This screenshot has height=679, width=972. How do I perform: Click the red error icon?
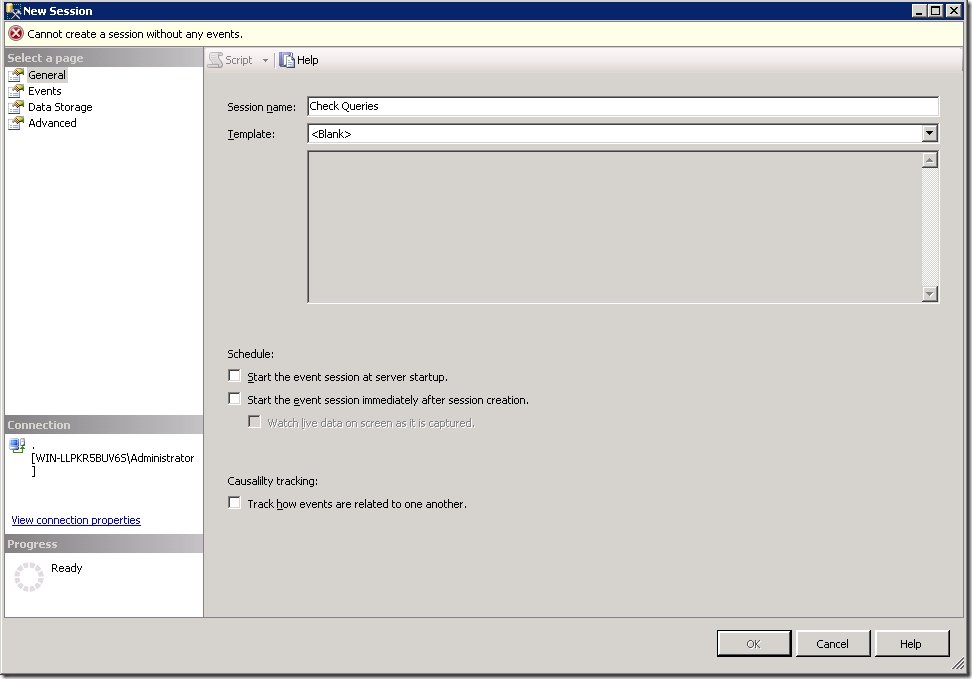[16, 33]
